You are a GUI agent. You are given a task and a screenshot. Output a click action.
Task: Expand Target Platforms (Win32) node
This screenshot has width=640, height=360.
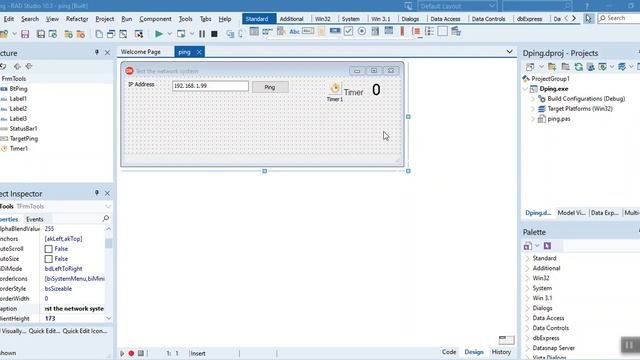pyautogui.click(x=533, y=109)
